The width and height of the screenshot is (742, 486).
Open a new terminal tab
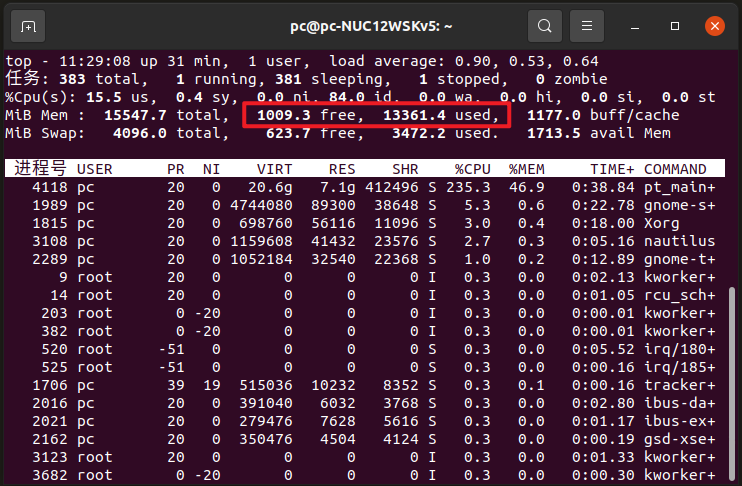pyautogui.click(x=28, y=26)
